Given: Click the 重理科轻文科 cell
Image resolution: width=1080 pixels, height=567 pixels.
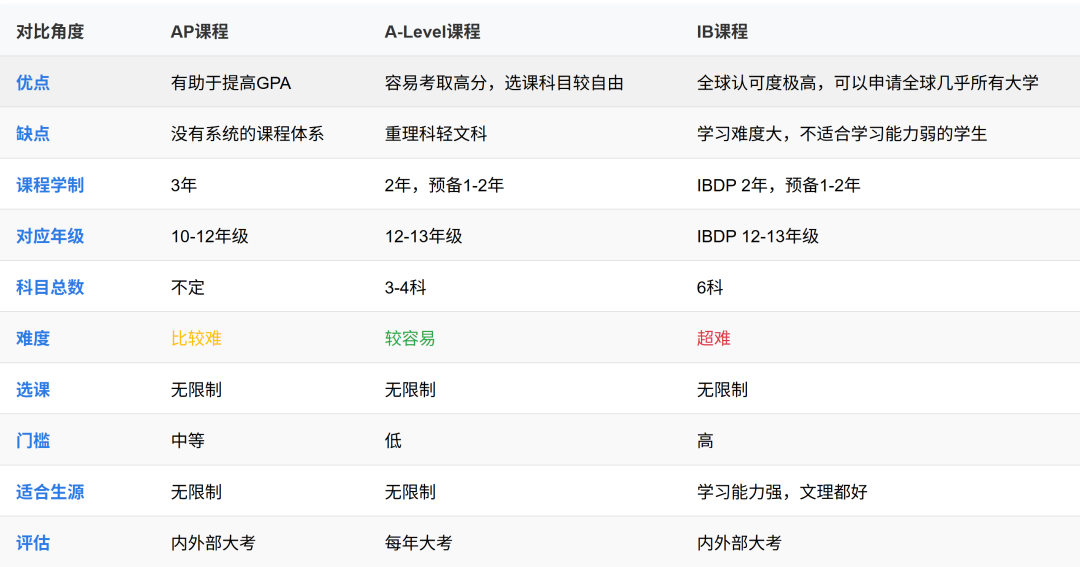Looking at the screenshot, I should pos(436,134).
